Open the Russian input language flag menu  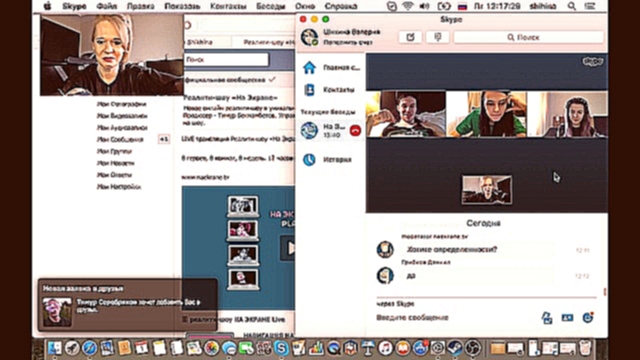coord(462,6)
